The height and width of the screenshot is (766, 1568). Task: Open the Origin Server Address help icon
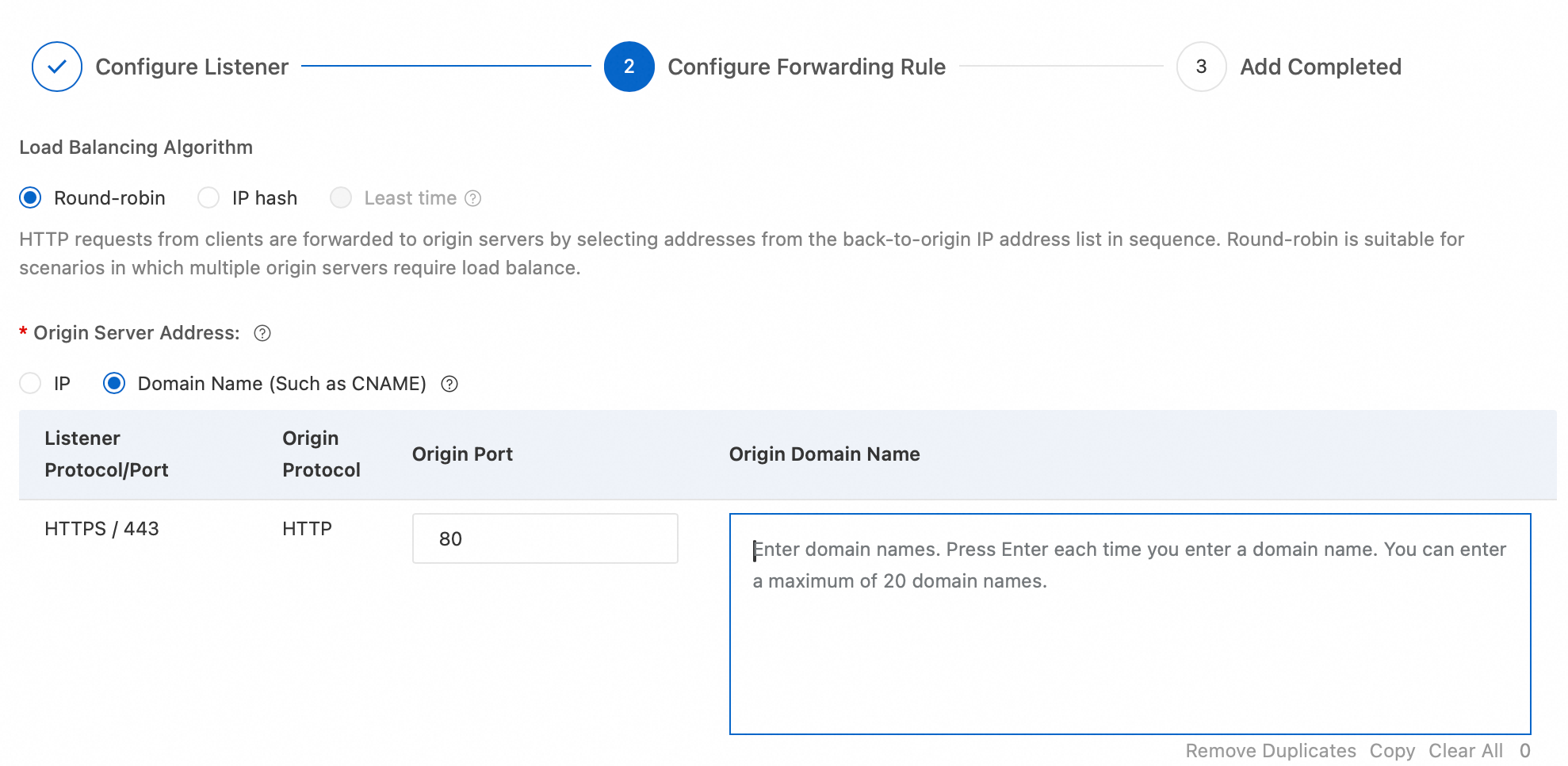[262, 333]
